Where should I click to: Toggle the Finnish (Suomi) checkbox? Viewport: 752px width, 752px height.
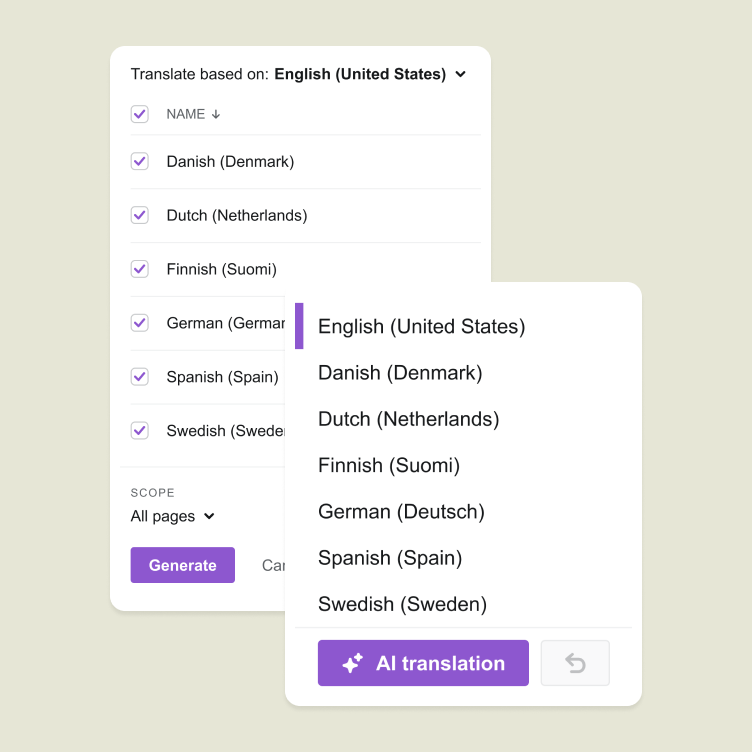pyautogui.click(x=140, y=269)
